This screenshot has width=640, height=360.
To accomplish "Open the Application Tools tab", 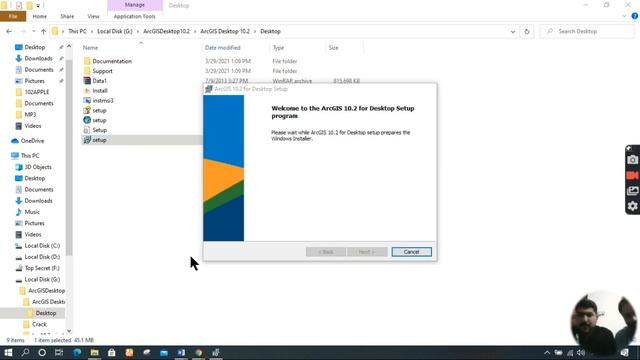I will 135,16.
